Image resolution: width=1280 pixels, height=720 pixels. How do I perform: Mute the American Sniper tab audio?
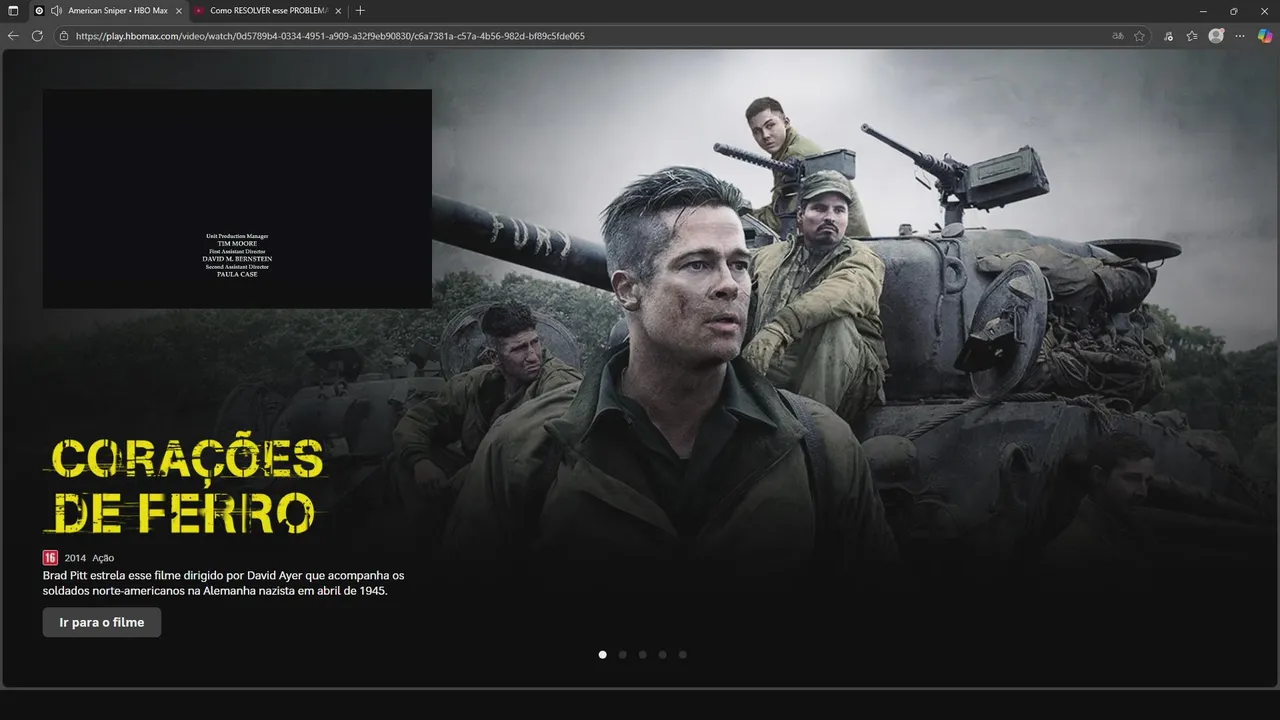(x=56, y=11)
